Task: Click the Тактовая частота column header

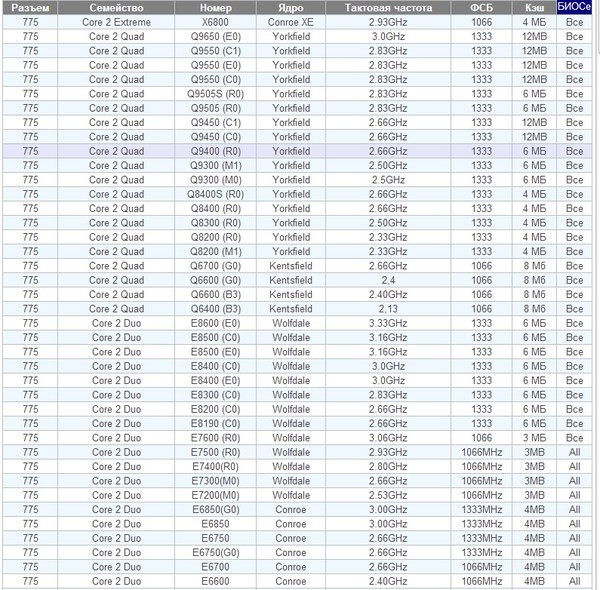Action: coord(388,8)
